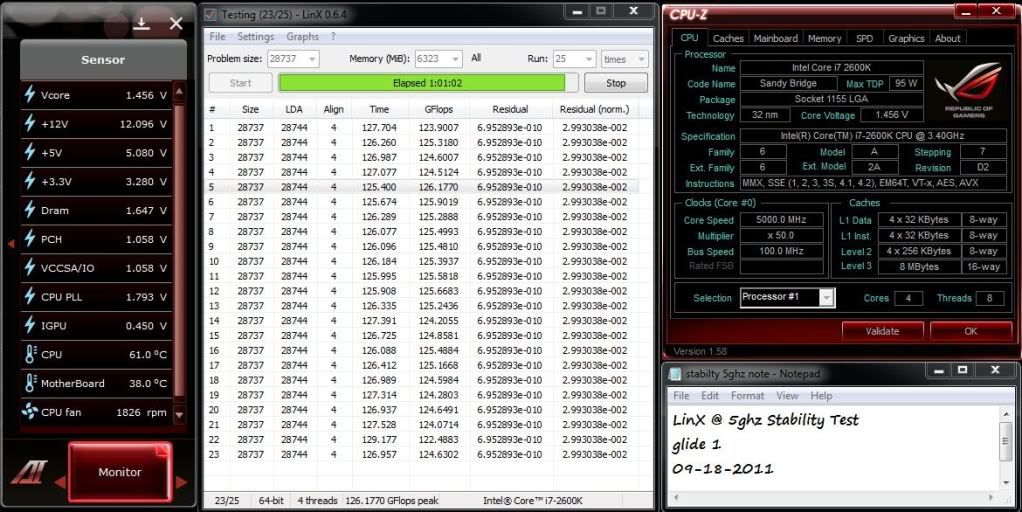Open the View menu in Notepad

tap(787, 395)
